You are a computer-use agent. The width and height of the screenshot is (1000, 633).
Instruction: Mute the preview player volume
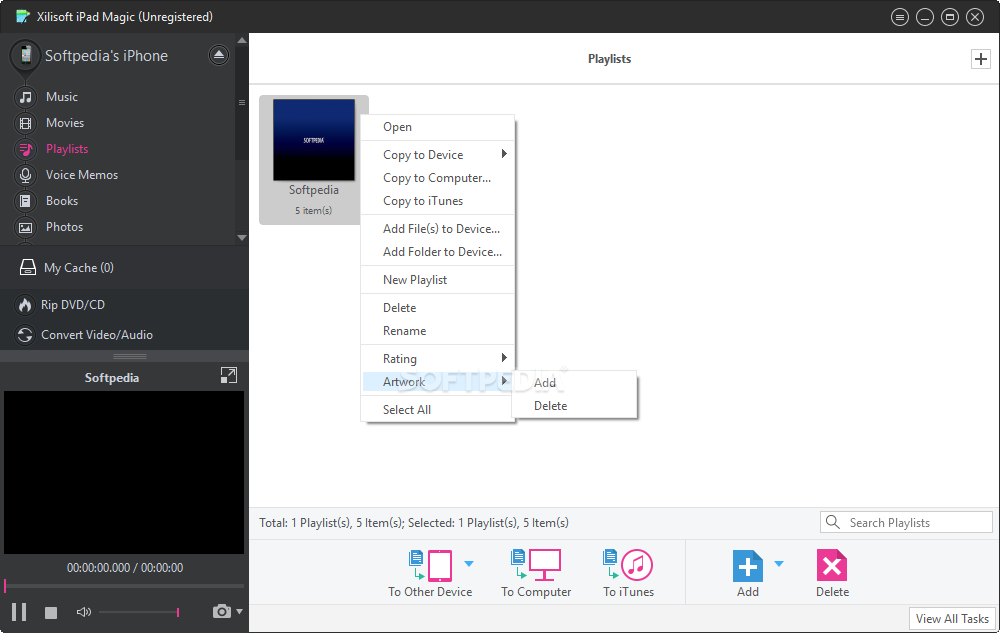pyautogui.click(x=84, y=612)
